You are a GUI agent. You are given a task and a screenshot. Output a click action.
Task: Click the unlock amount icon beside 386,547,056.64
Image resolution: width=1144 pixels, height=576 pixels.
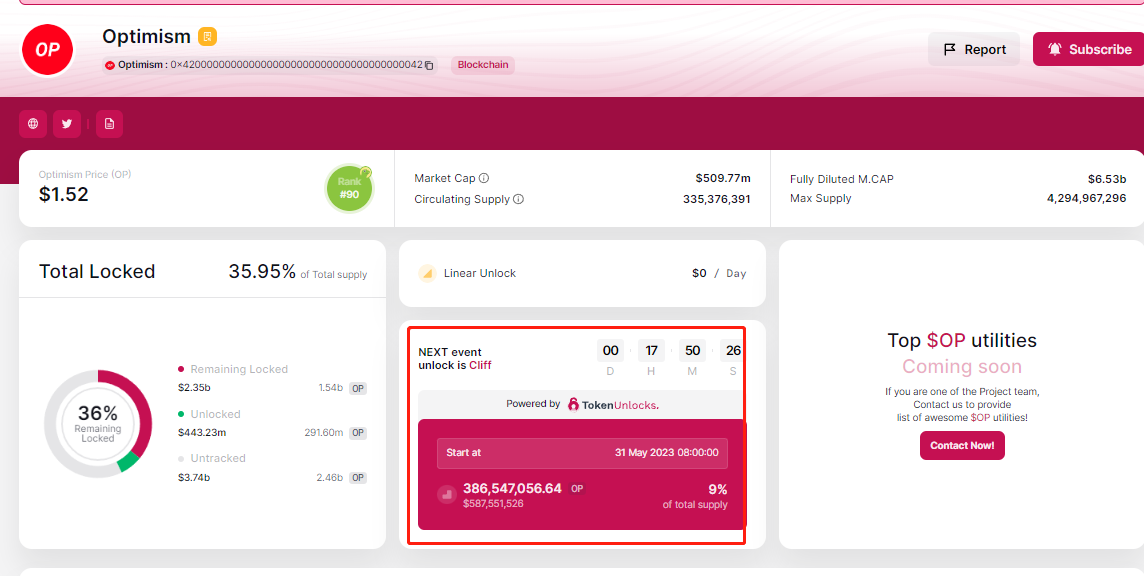(x=447, y=495)
